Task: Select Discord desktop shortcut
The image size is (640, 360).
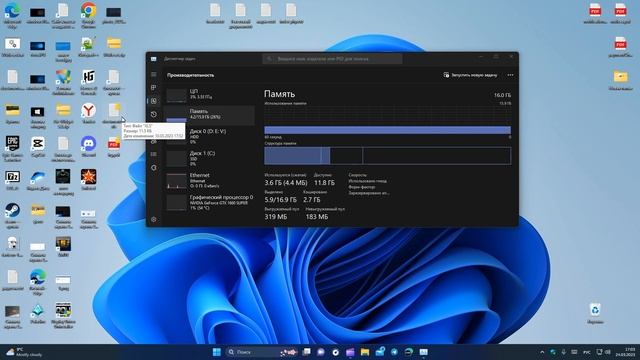Action: pyautogui.click(x=89, y=147)
